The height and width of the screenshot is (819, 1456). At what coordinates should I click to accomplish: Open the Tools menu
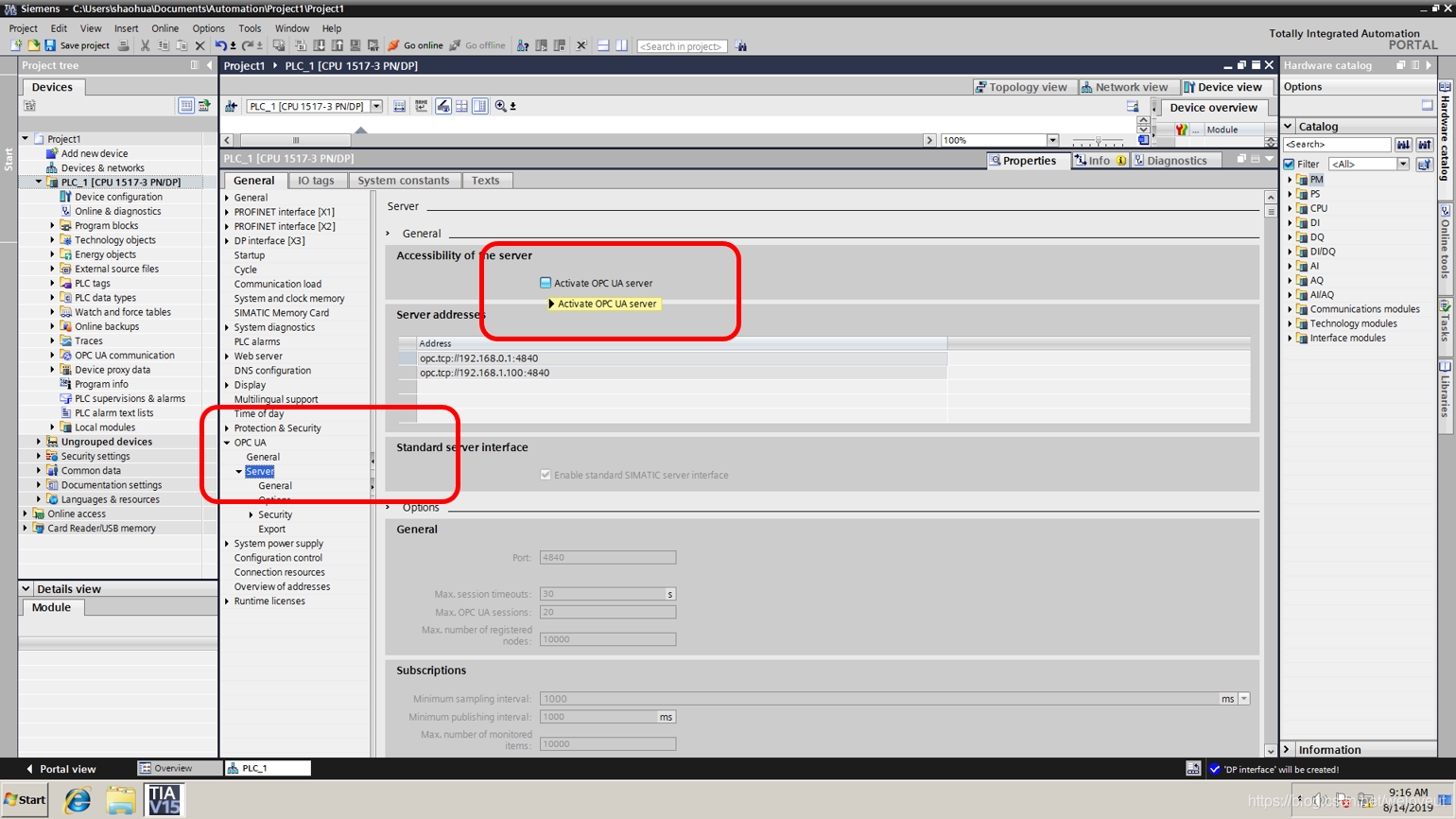coord(250,28)
